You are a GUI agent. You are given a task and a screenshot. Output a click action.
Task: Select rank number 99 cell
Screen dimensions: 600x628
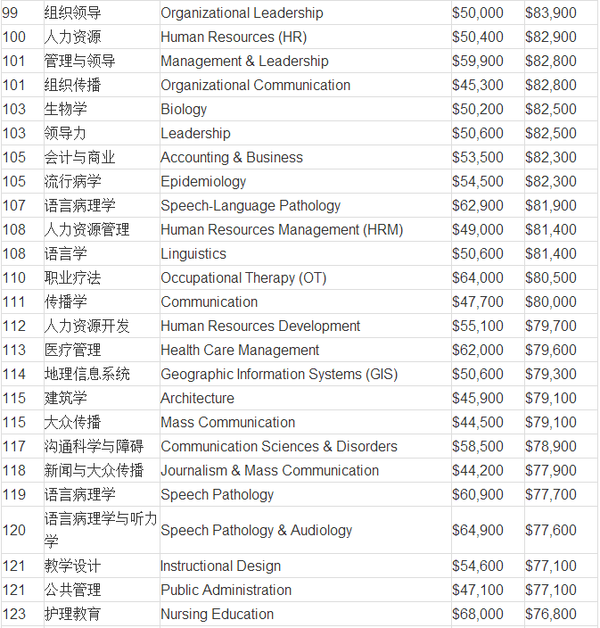pos(14,13)
